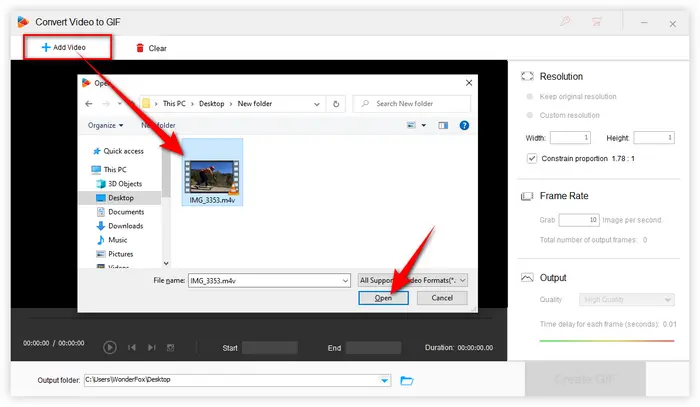Change the file view icon
Image resolution: width=700 pixels, height=407 pixels.
[x=411, y=125]
